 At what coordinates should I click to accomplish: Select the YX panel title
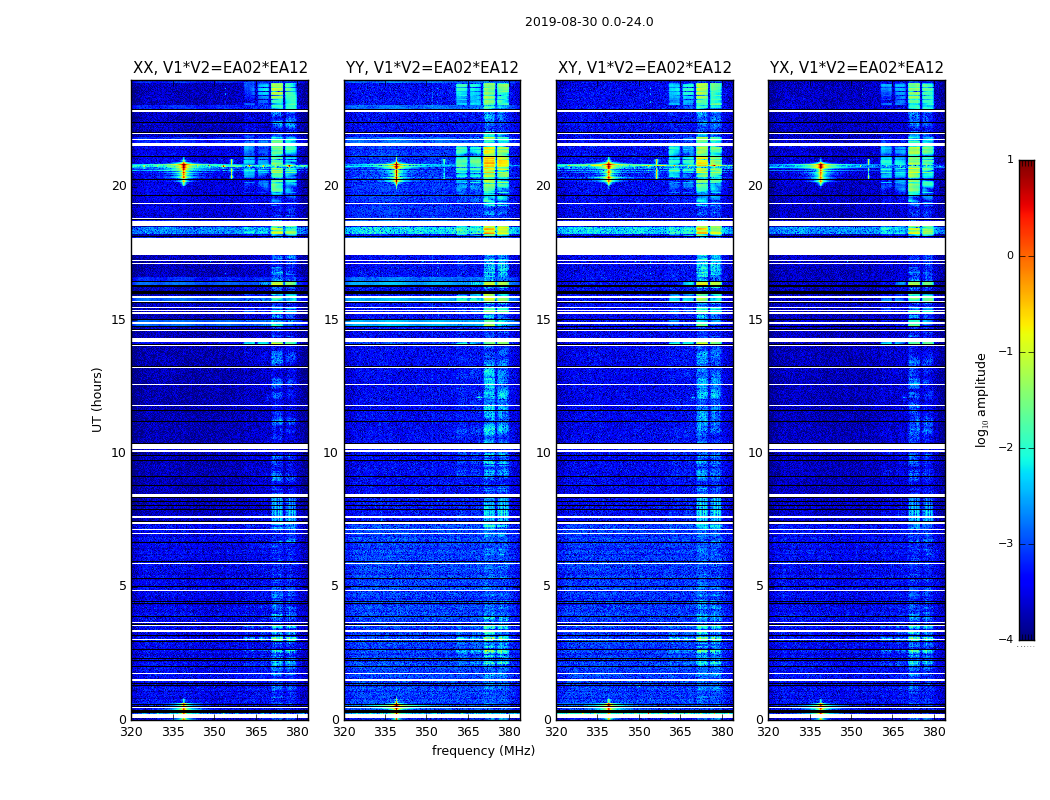pyautogui.click(x=856, y=68)
